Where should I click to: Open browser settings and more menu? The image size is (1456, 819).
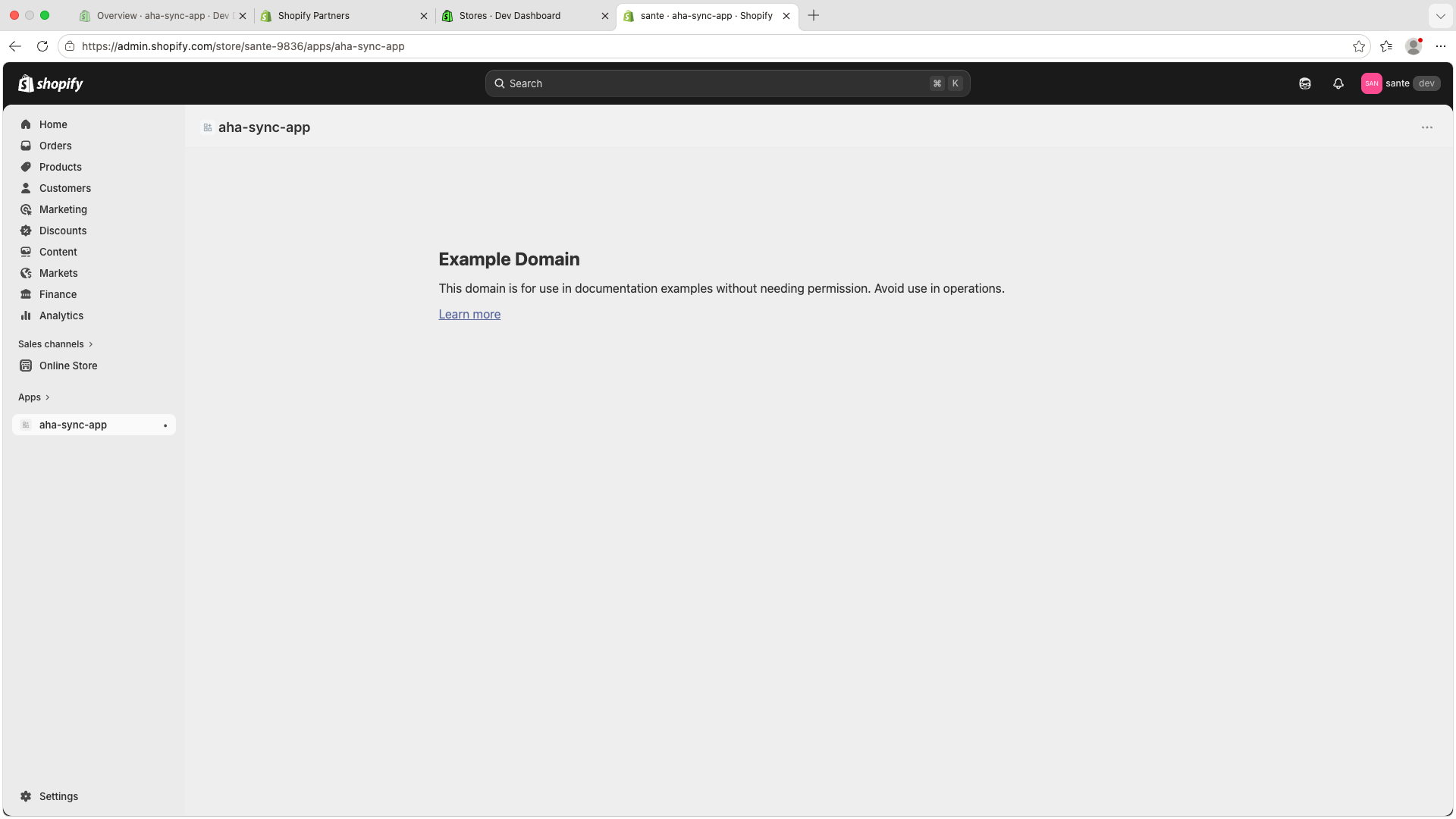[1441, 46]
